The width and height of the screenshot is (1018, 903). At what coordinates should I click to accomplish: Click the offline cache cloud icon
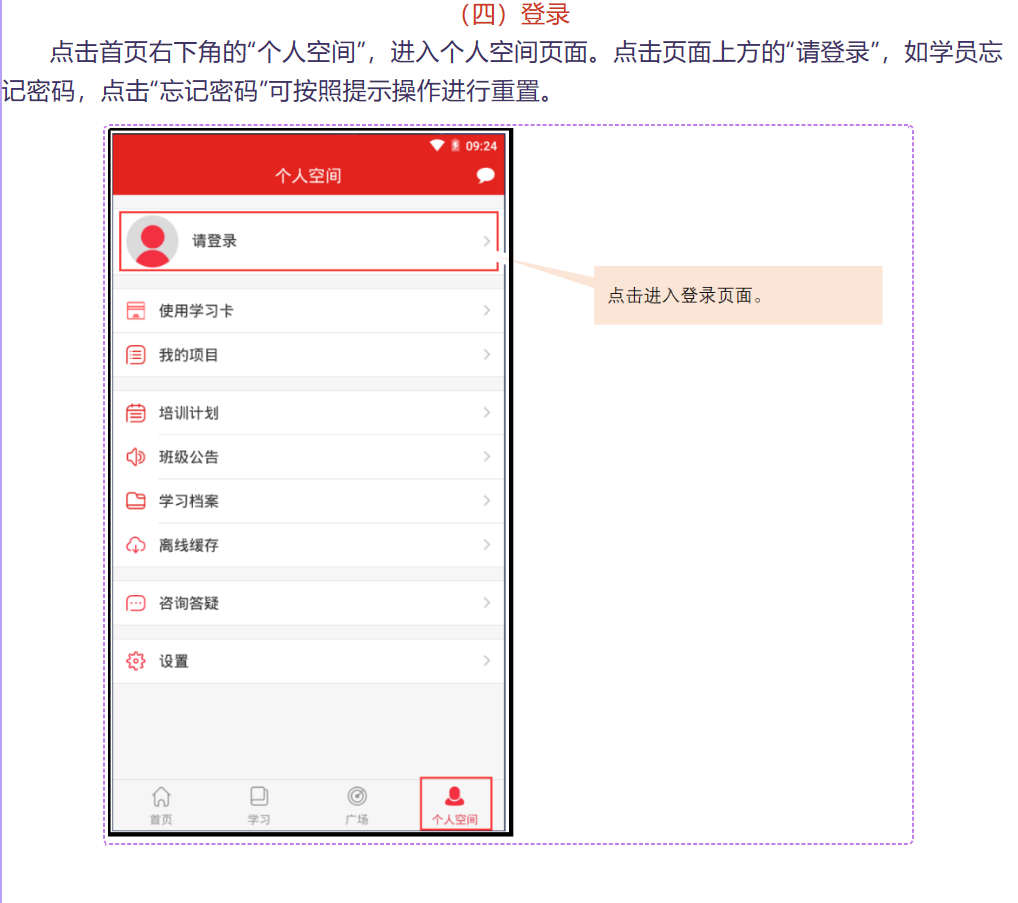pos(136,545)
